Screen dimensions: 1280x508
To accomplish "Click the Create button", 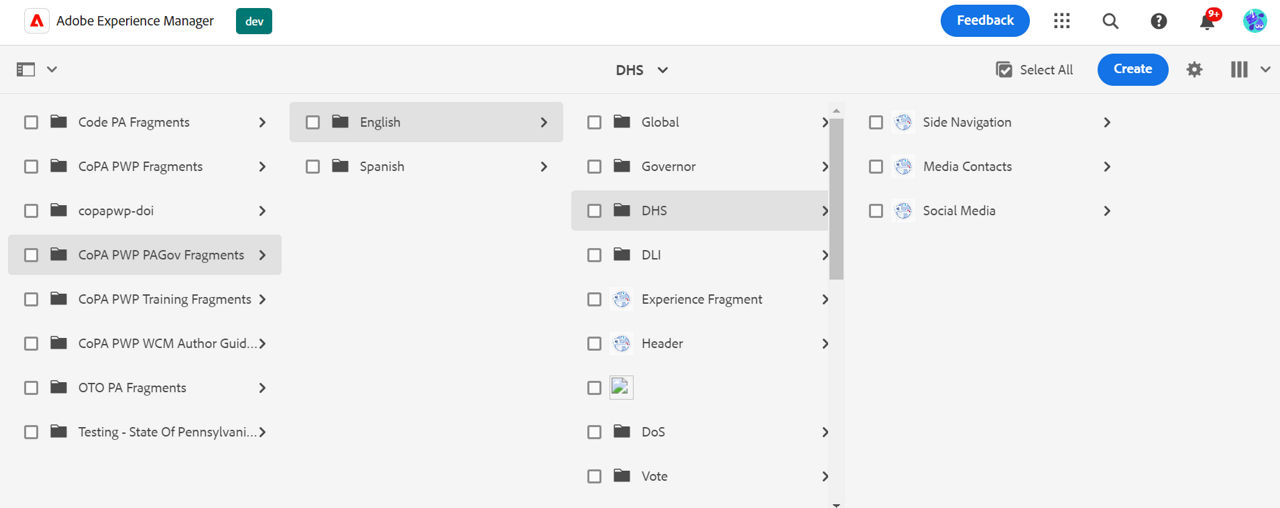I will coord(1133,69).
